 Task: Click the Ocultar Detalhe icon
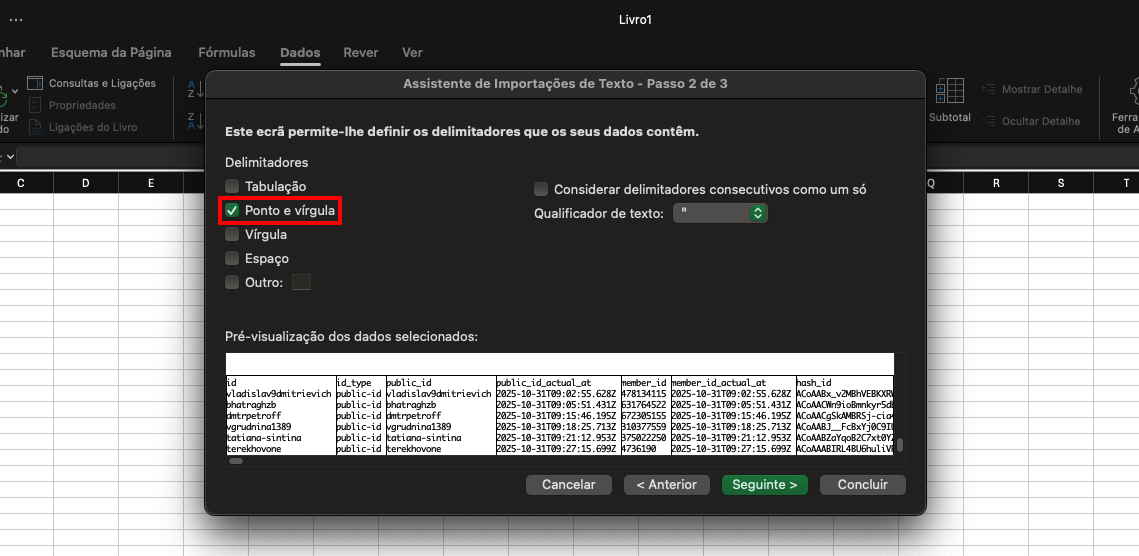click(x=989, y=121)
